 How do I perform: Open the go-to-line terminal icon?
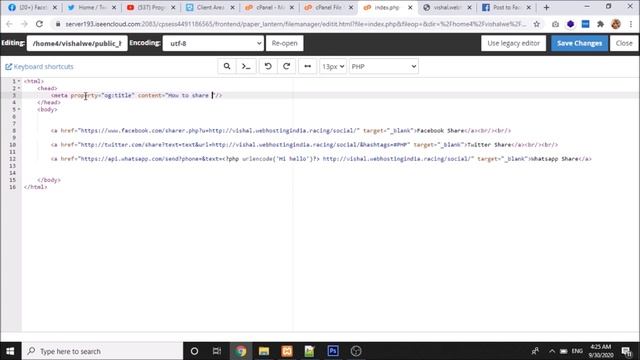click(246, 67)
